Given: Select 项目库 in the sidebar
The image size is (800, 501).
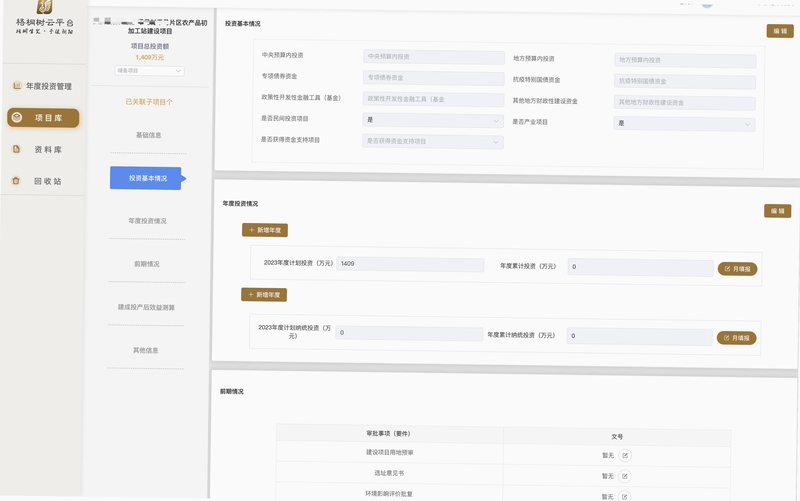Looking at the screenshot, I should [x=43, y=118].
